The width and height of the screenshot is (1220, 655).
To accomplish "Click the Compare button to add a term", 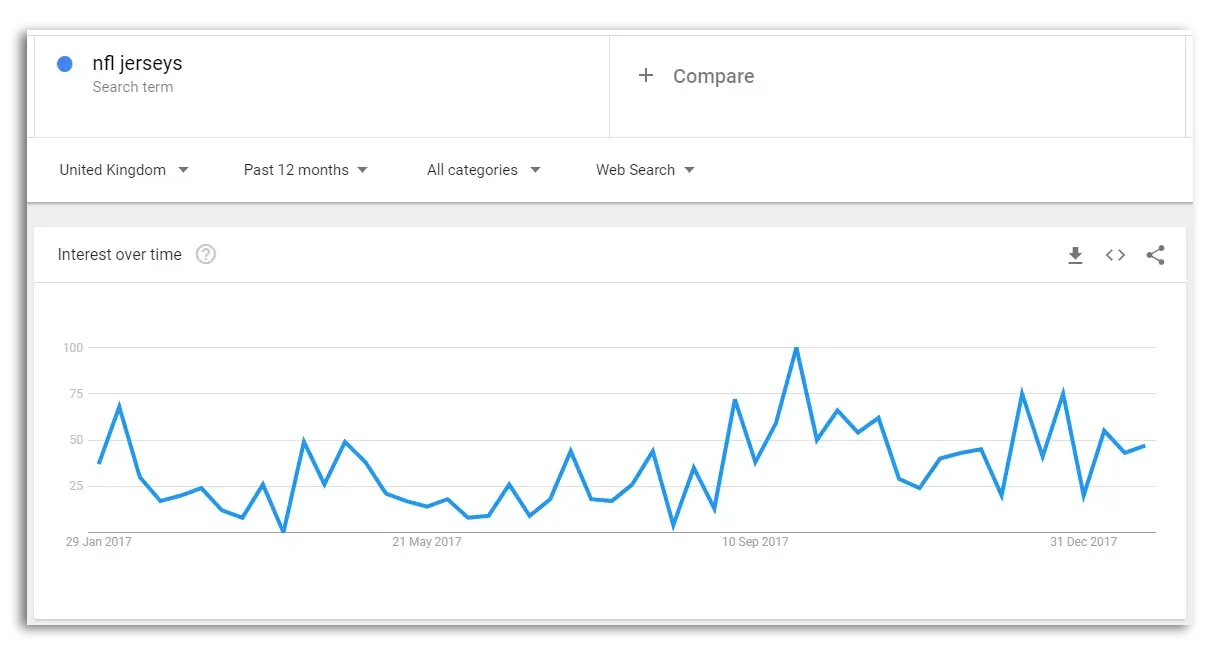I will [x=713, y=76].
